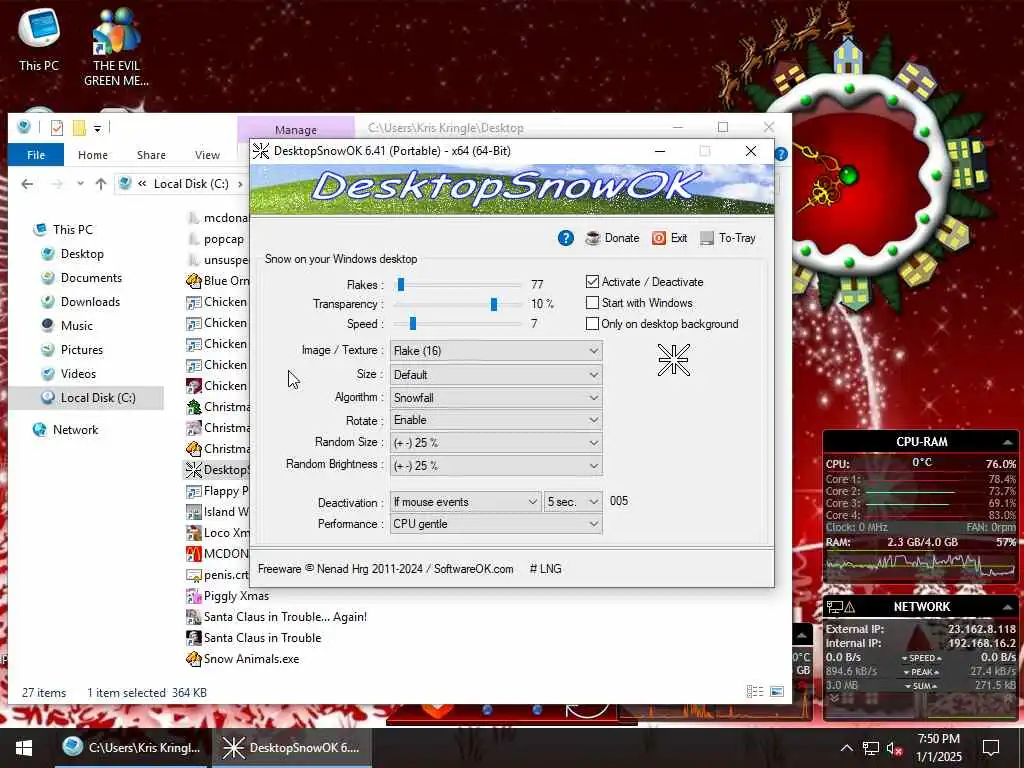
Task: Click the SoftwareOK.com freeware link
Action: point(473,569)
